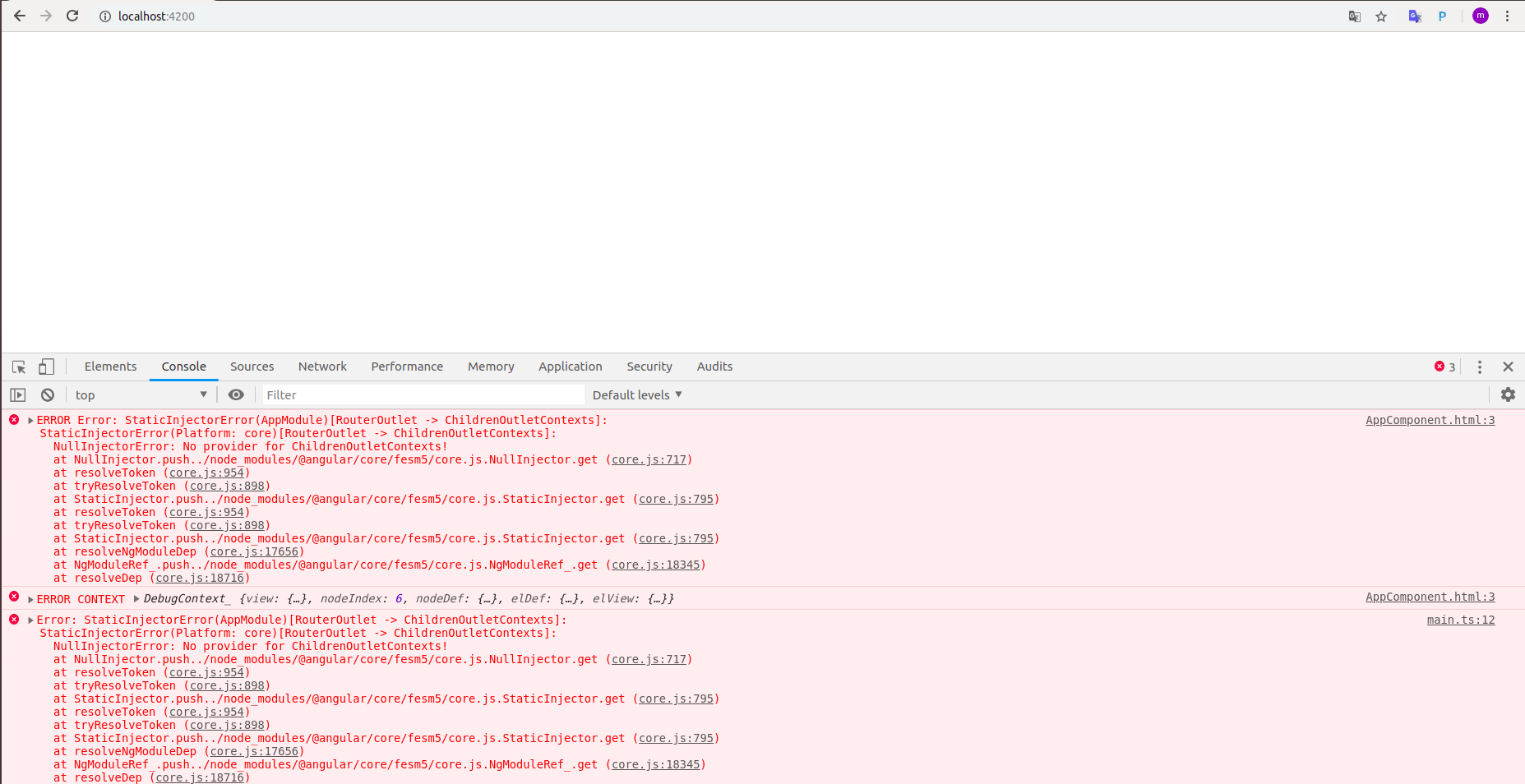Viewport: 1525px width, 784px height.
Task: Bookmark the page with the star icon
Action: click(1381, 16)
